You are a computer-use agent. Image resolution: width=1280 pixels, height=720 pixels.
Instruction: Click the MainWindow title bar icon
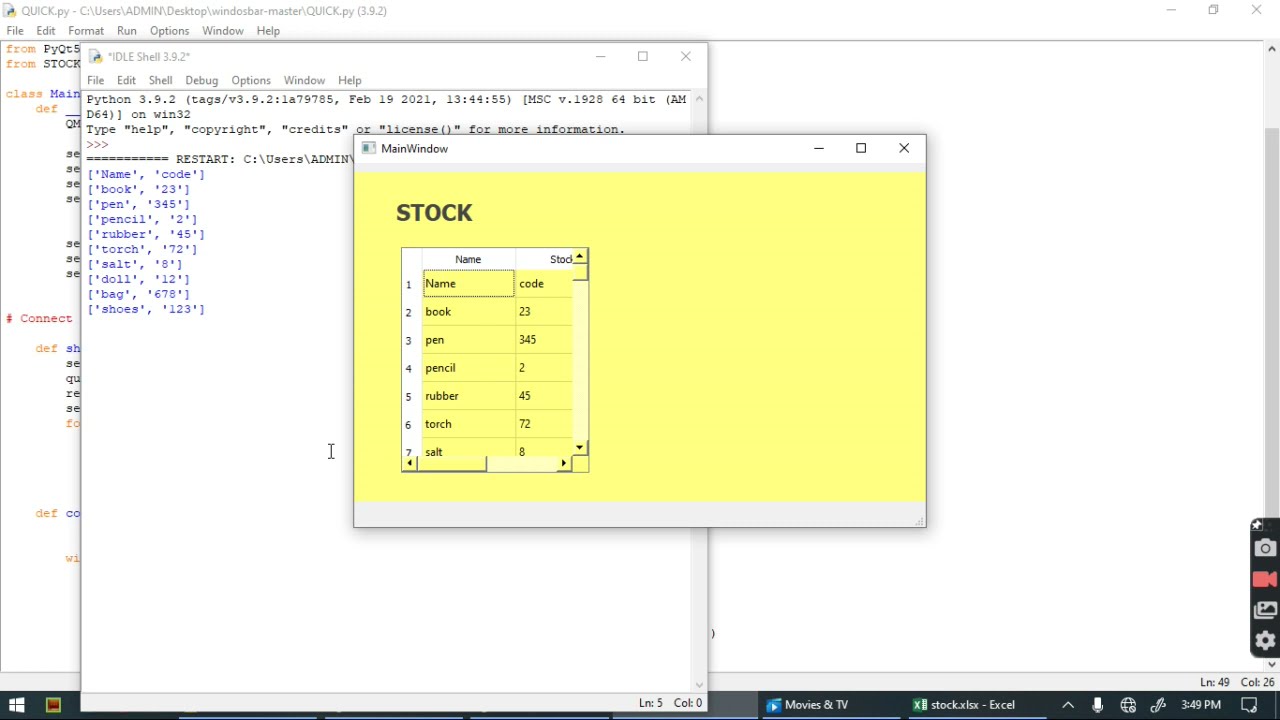point(369,148)
